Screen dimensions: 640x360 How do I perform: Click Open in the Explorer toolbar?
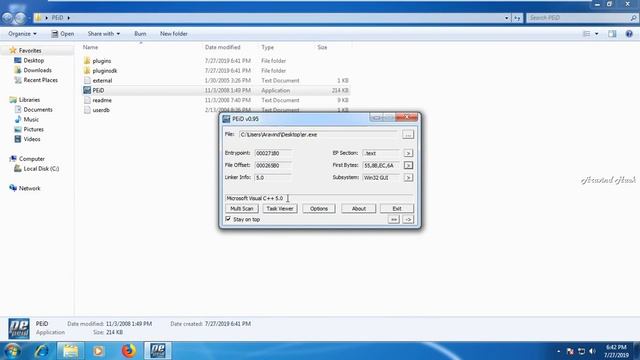pyautogui.click(x=62, y=34)
